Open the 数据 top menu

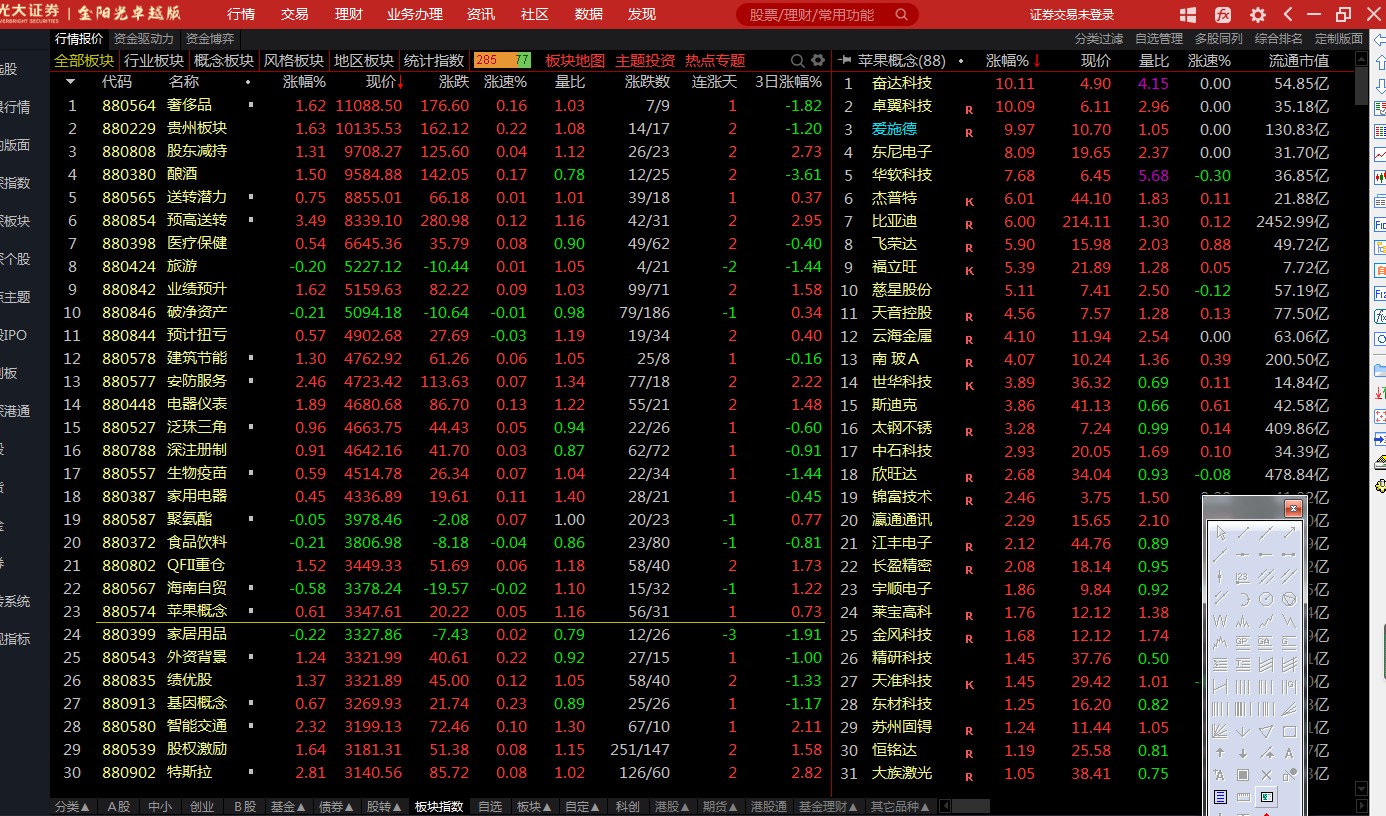[x=589, y=14]
